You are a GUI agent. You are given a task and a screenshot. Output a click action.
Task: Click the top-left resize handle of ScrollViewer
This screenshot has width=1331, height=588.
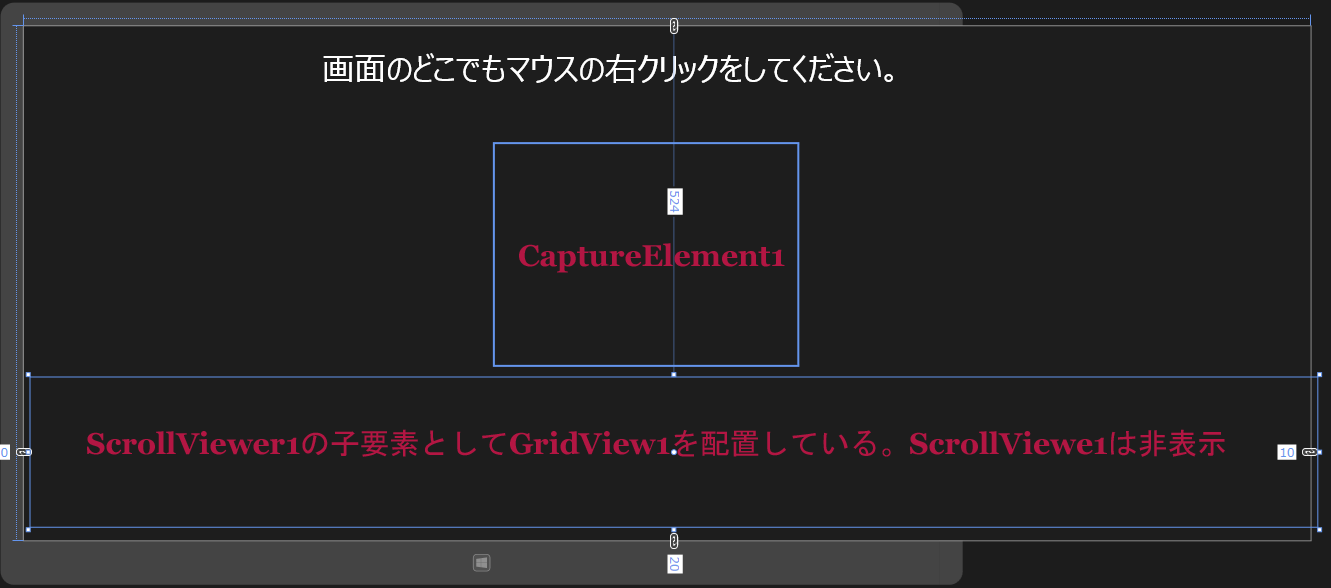click(28, 375)
